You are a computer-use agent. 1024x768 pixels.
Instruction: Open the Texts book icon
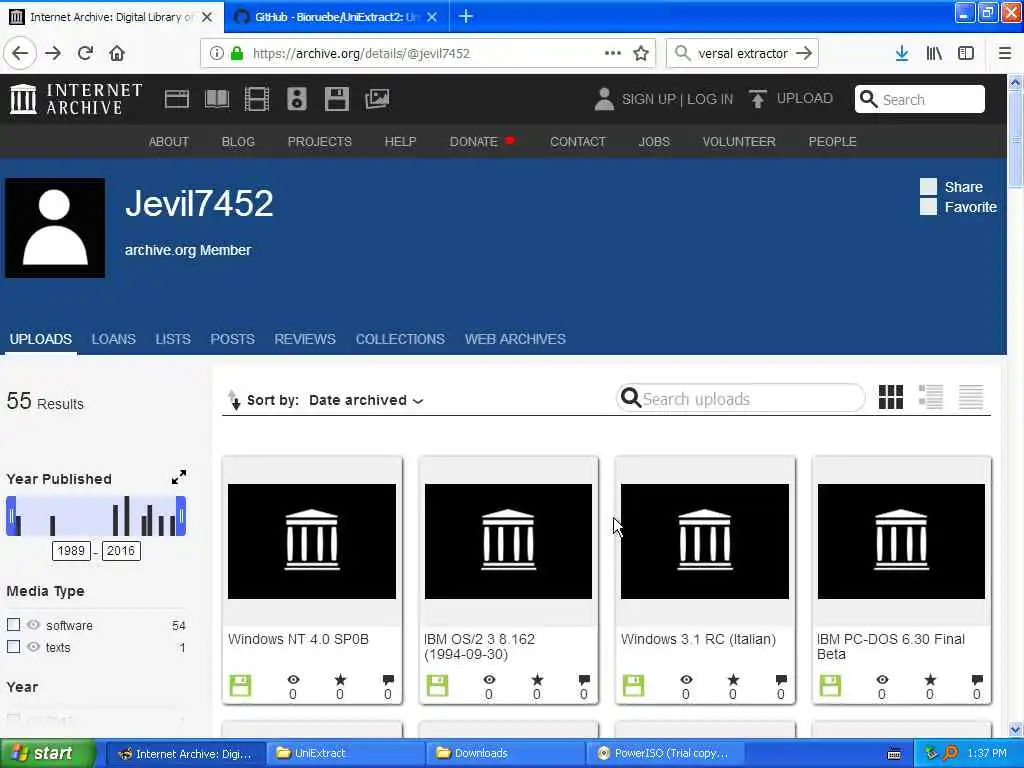(x=217, y=99)
